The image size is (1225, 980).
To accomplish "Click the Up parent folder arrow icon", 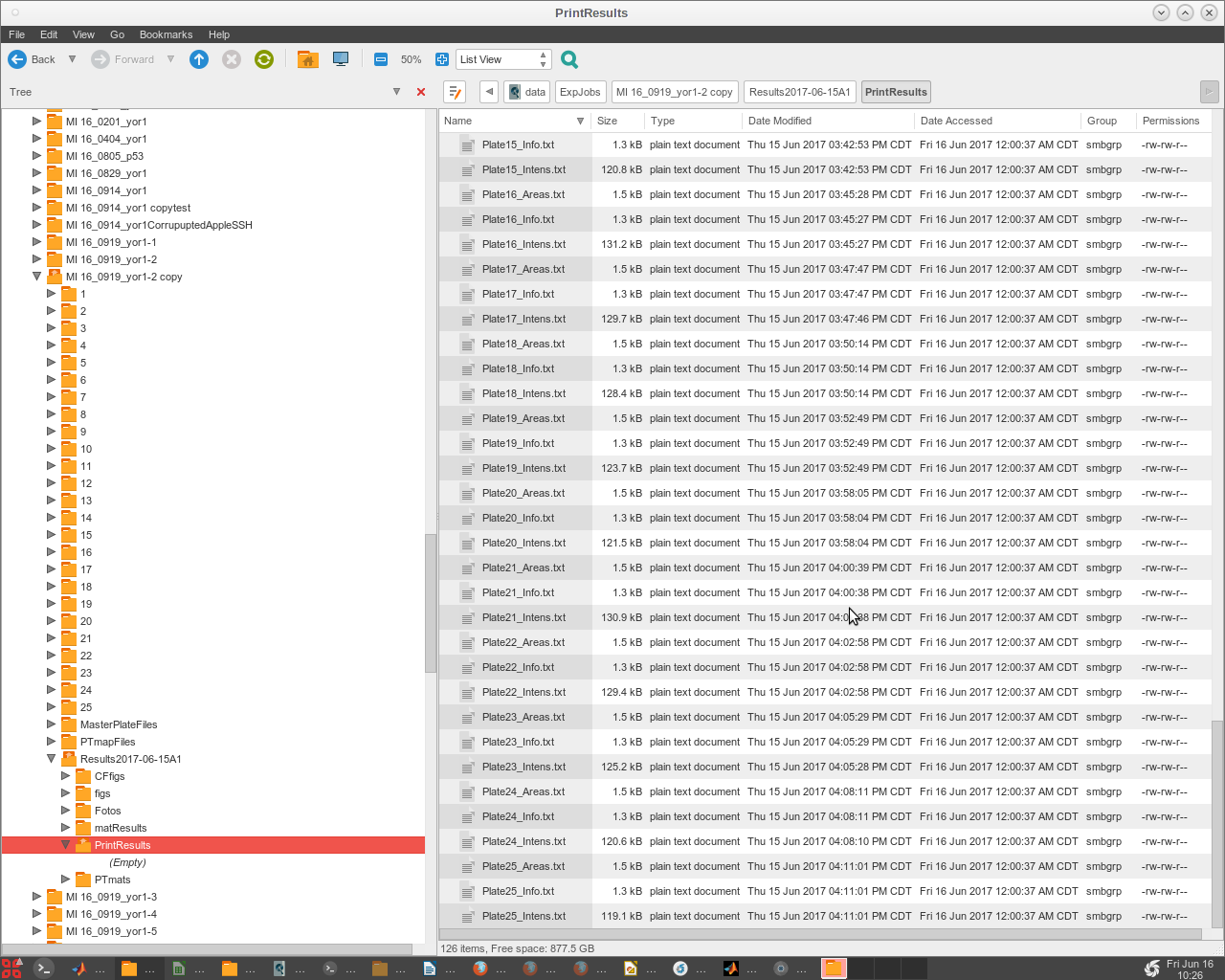I will pos(199,59).
